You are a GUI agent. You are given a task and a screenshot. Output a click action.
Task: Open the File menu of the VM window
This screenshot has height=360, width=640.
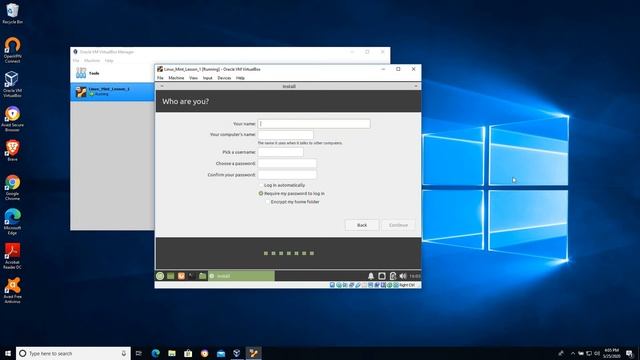(160, 78)
